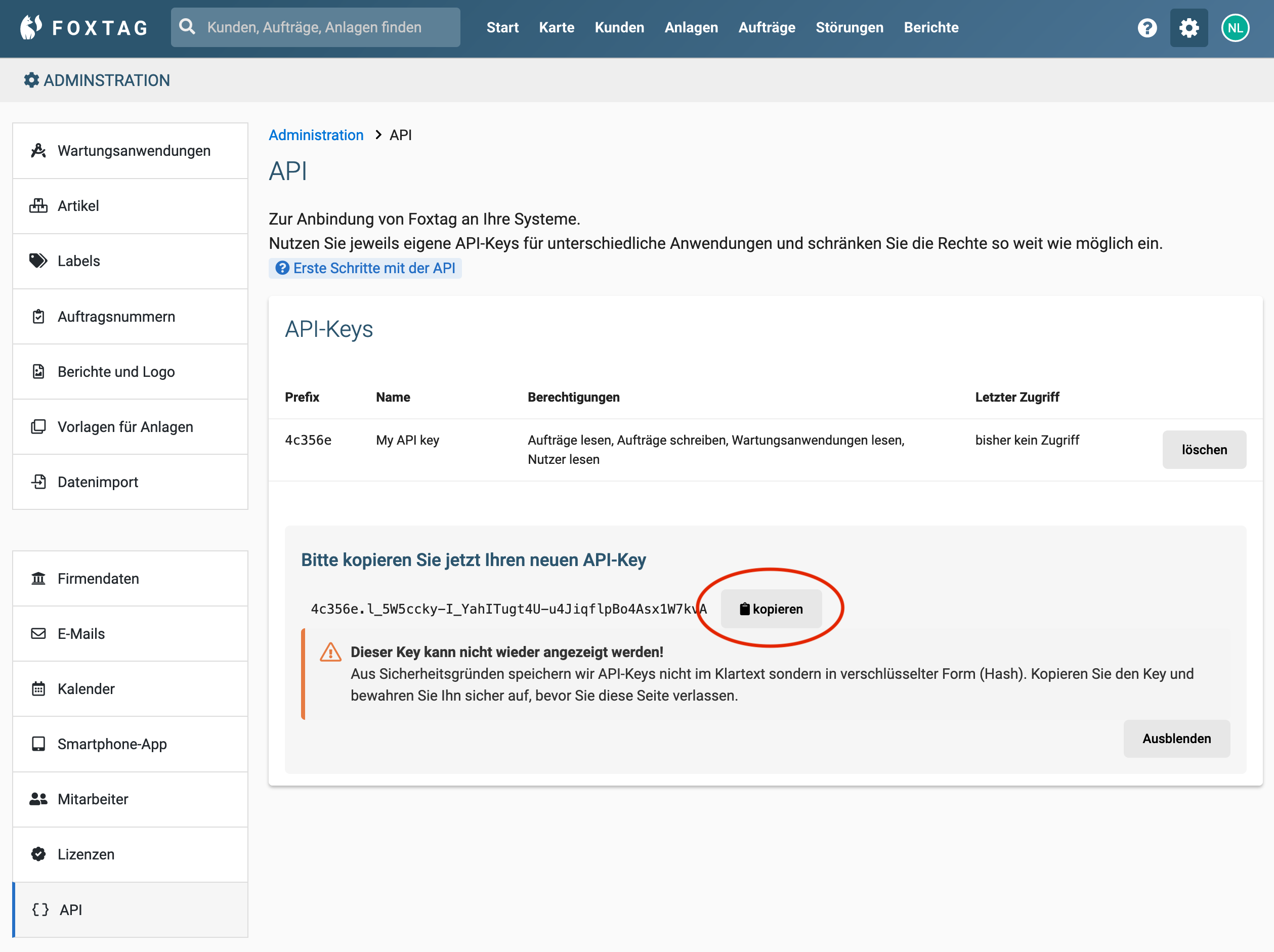Open the Störungen navigation item
1274x952 pixels.
click(850, 27)
